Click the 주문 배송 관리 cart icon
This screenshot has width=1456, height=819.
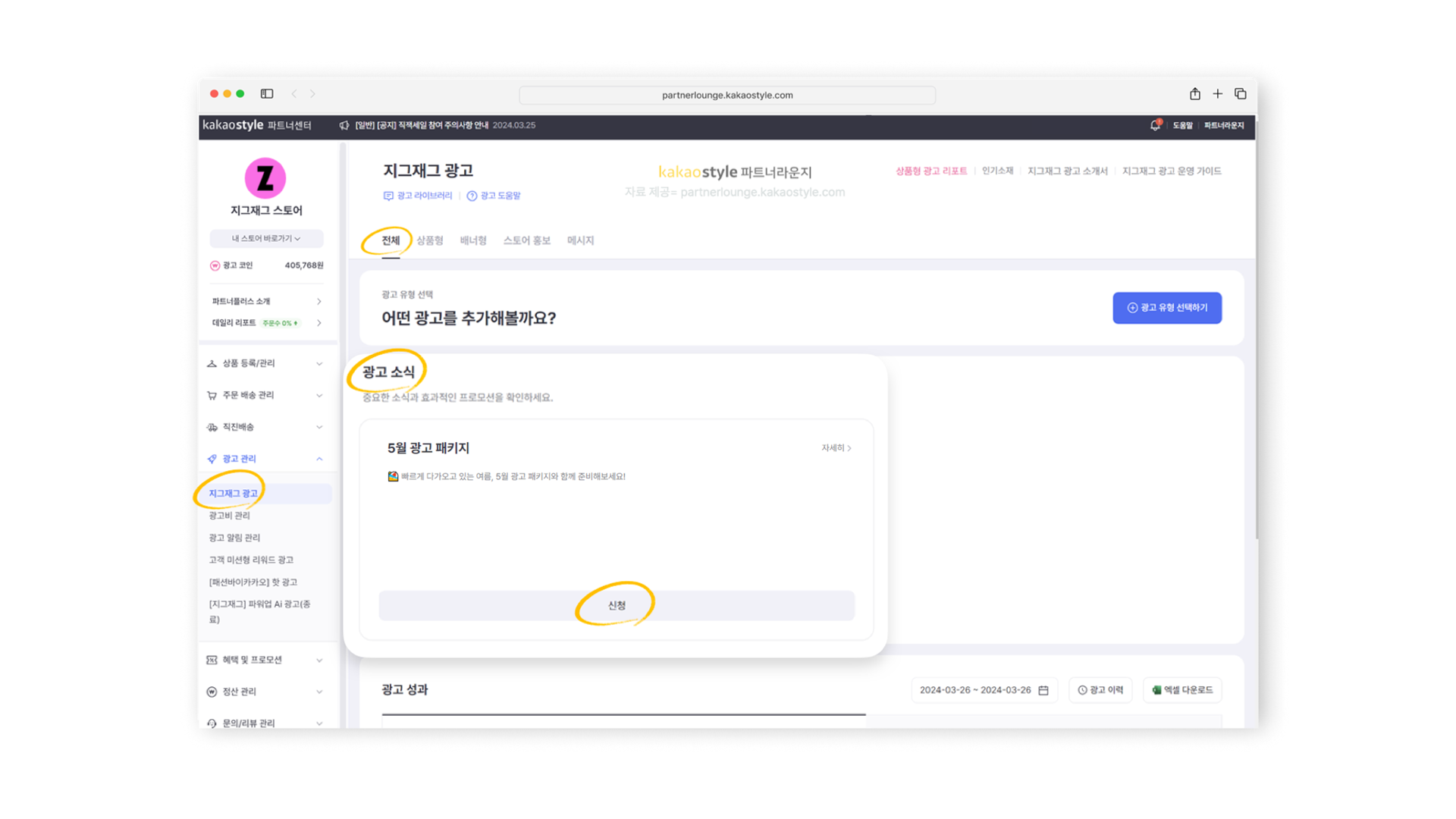click(x=212, y=395)
